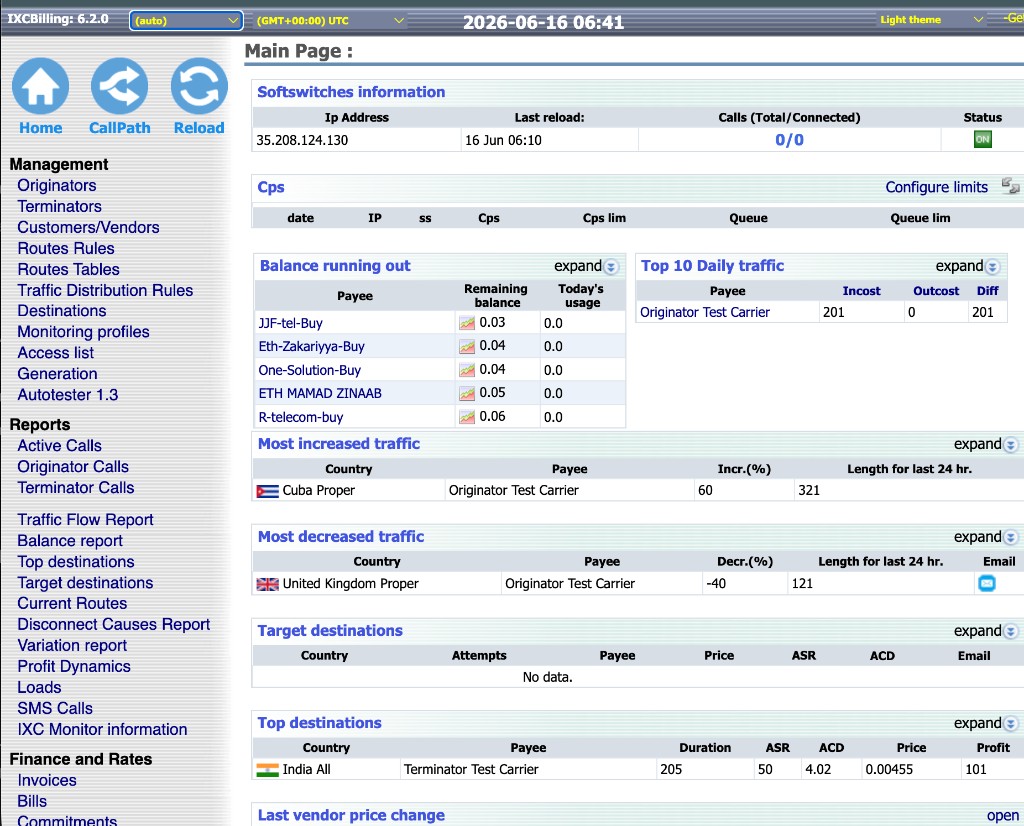Open Active Calls report
Screen dimensions: 1024x826
(59, 445)
